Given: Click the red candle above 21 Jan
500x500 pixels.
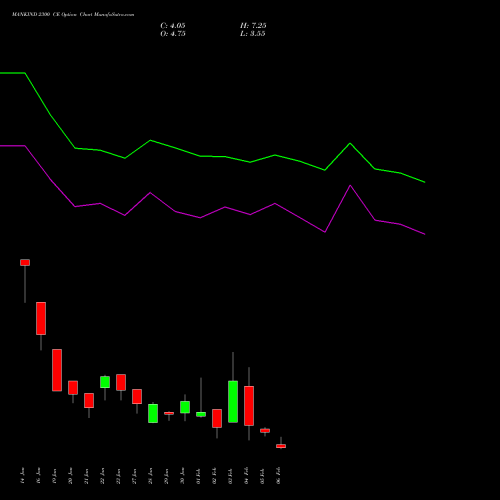Looking at the screenshot, I should click(x=89, y=400).
